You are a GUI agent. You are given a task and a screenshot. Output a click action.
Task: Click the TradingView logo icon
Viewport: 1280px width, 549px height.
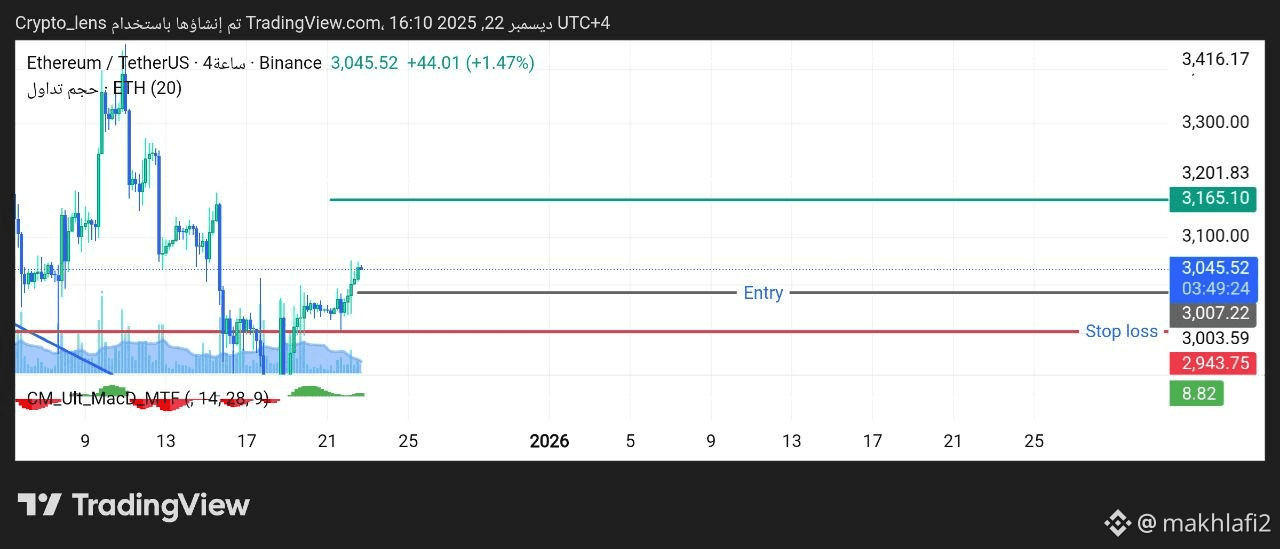(40, 505)
